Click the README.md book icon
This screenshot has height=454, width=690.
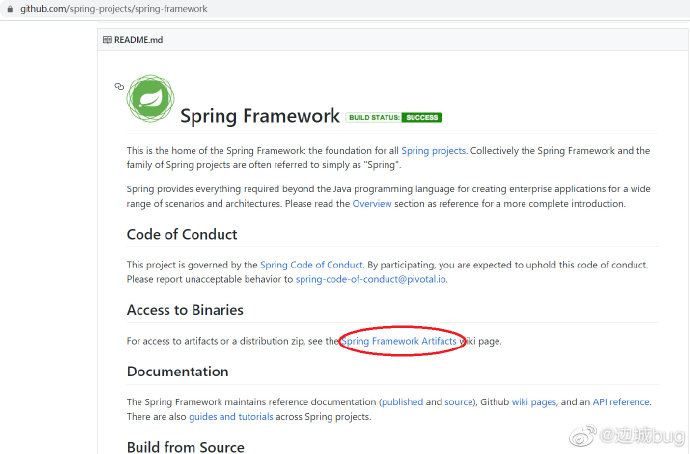click(x=107, y=40)
